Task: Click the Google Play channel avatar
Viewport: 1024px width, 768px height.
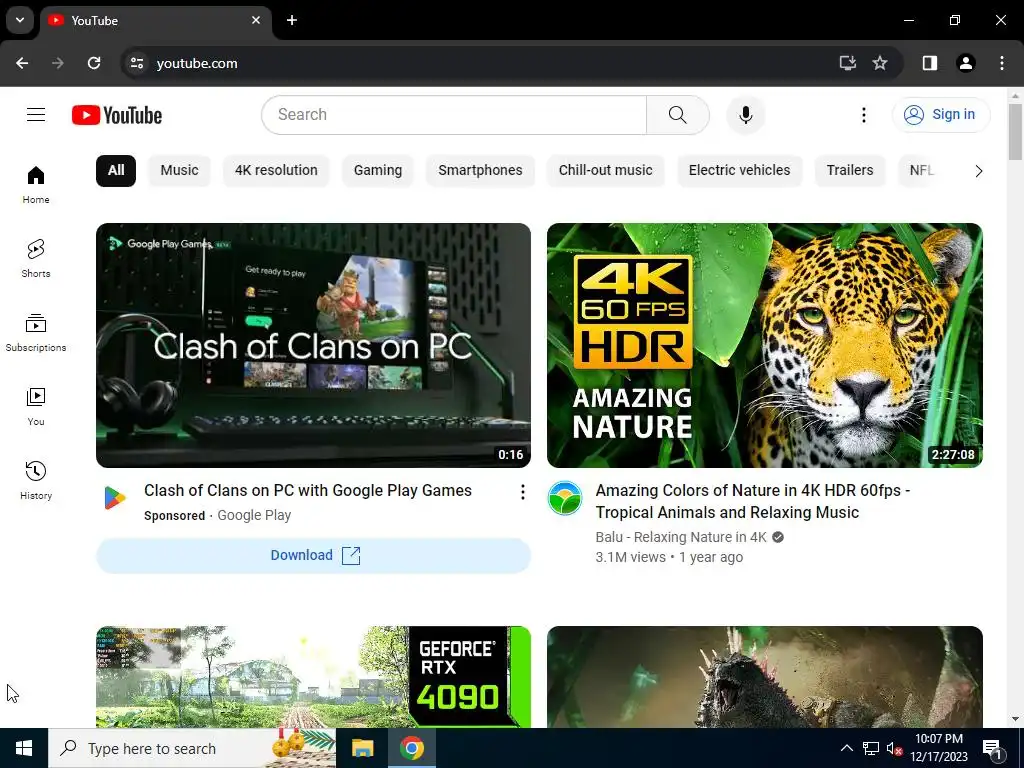Action: pyautogui.click(x=114, y=498)
